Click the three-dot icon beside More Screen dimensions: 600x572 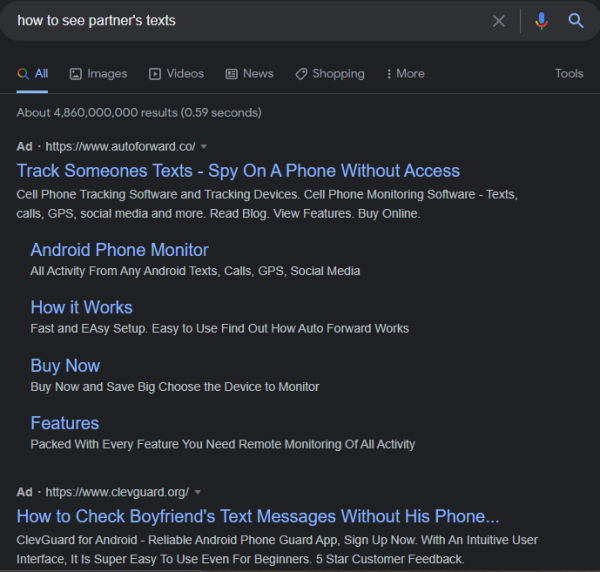tap(389, 74)
